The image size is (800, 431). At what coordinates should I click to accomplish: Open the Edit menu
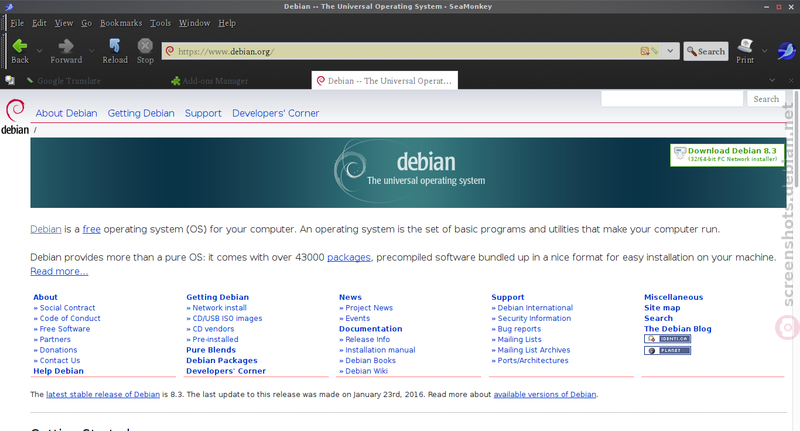[x=39, y=23]
